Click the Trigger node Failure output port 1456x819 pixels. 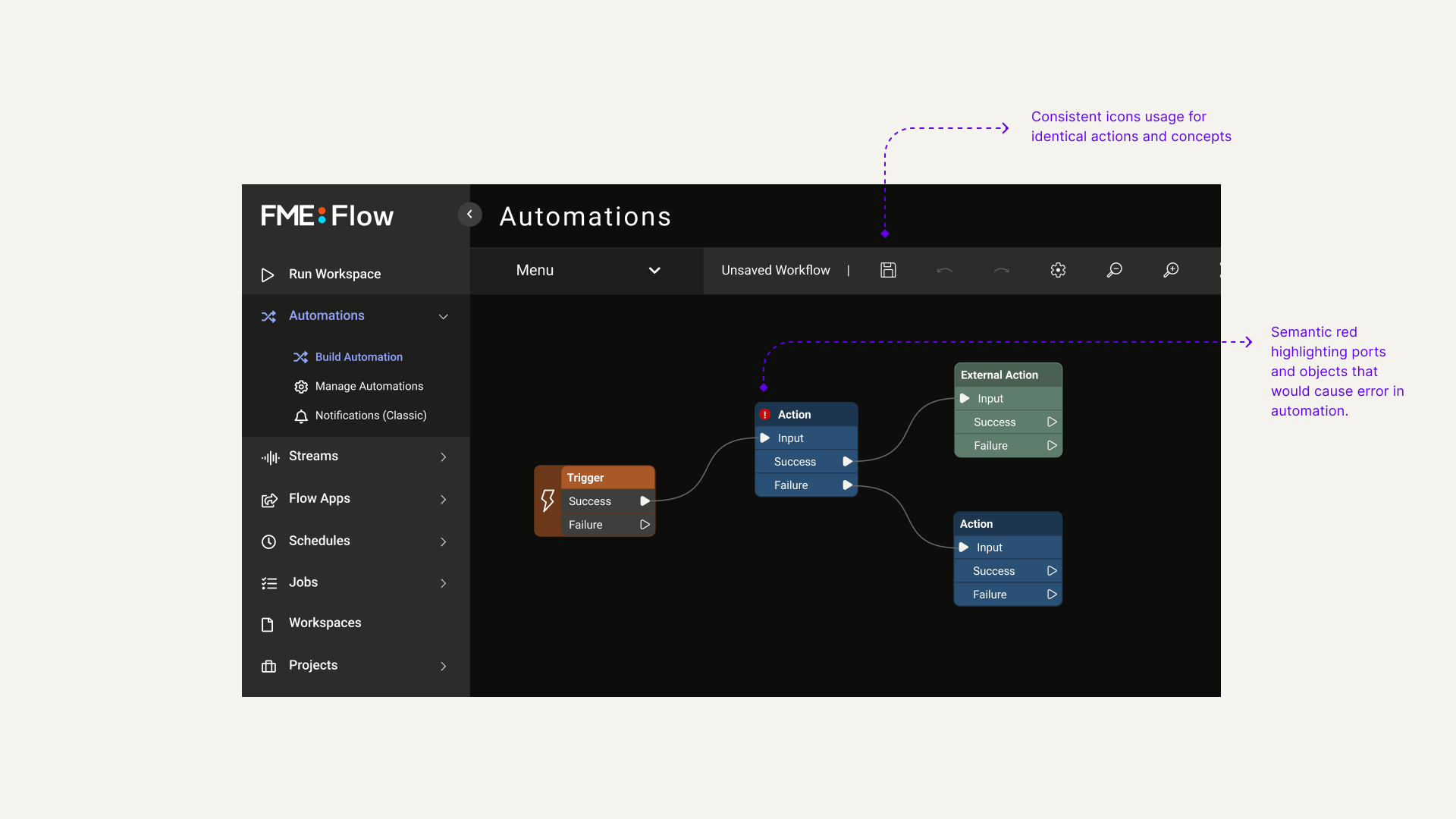645,525
